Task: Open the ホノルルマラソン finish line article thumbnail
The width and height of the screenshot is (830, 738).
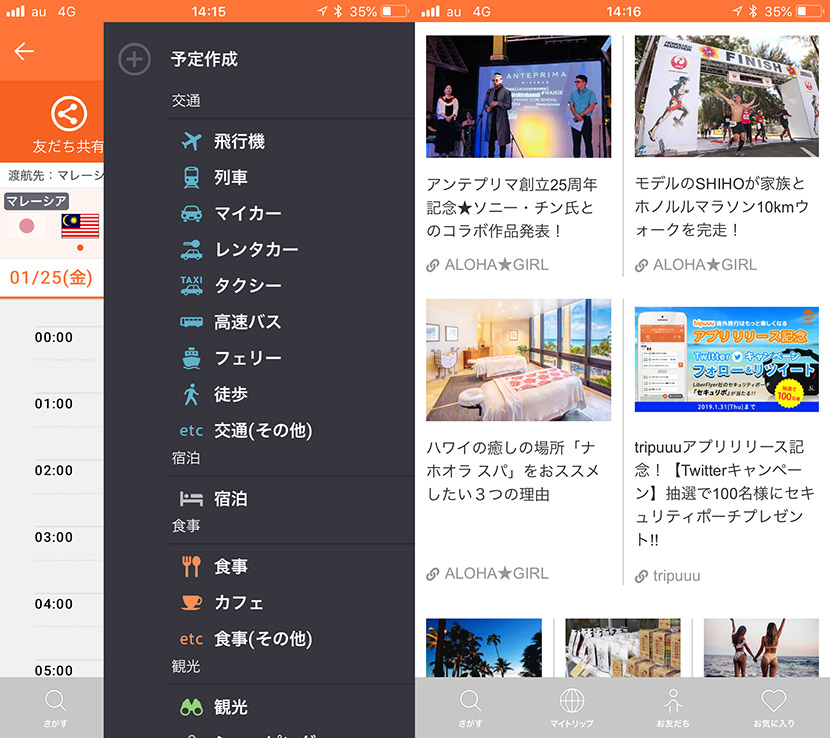Action: click(726, 97)
